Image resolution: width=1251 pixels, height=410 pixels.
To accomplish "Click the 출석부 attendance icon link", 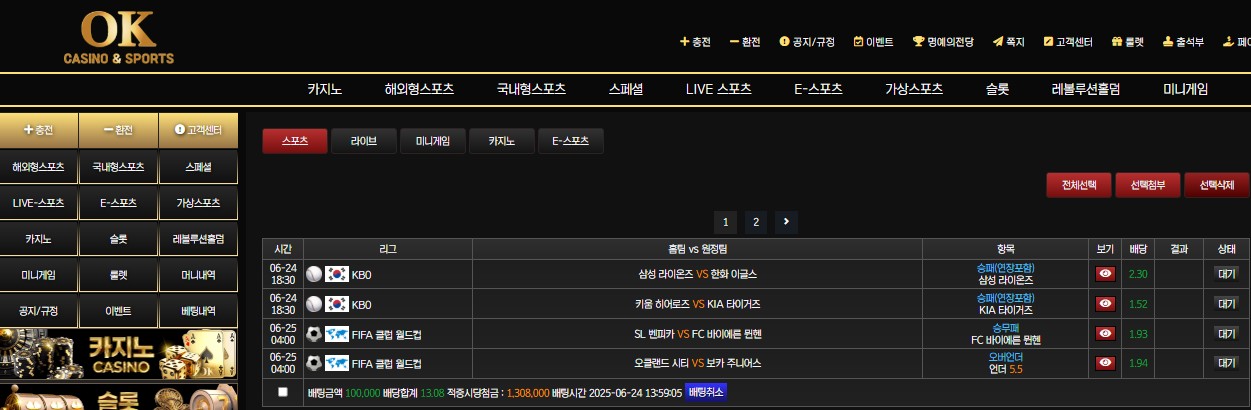I will click(x=1183, y=42).
